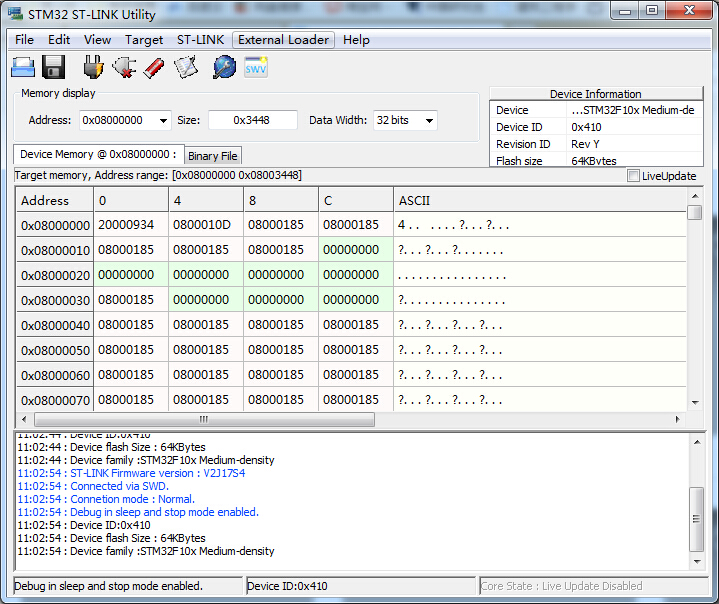Screen dimensions: 719x604
Task: Click the memory table scroll right arrow
Action: pos(678,419)
